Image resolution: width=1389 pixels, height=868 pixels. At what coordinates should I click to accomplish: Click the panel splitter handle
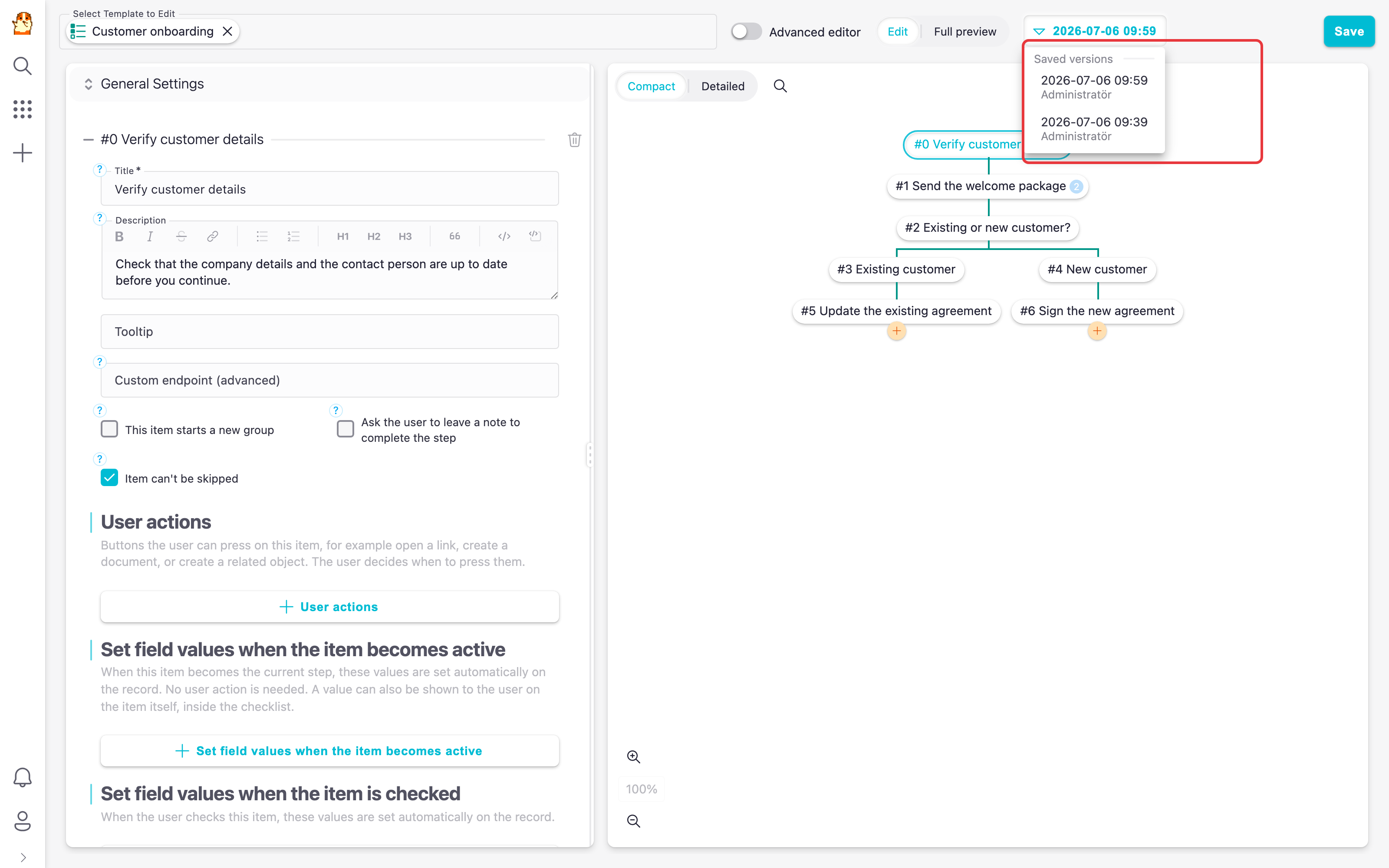tap(589, 455)
